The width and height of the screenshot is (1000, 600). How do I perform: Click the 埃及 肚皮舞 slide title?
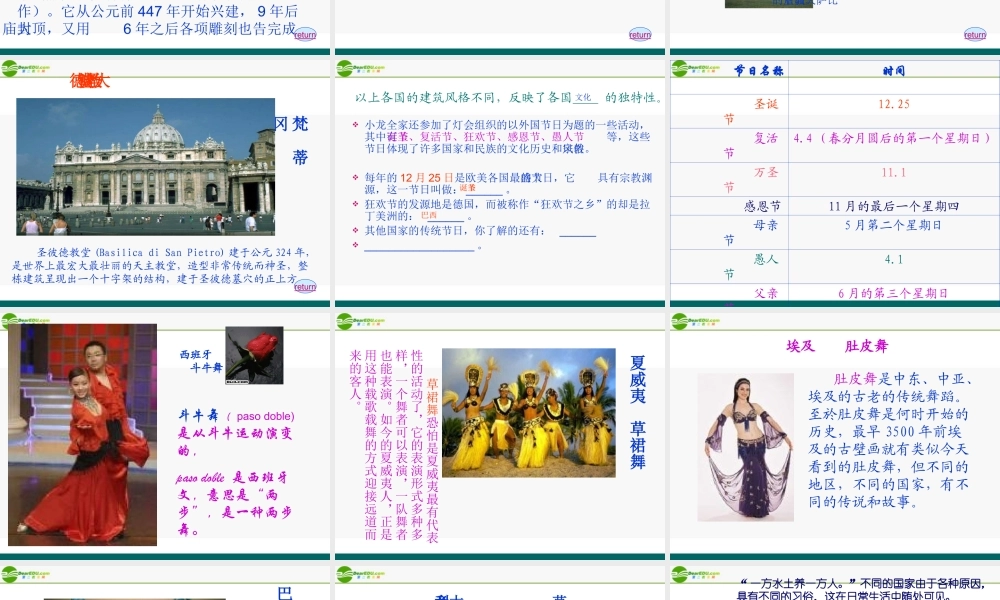click(x=837, y=346)
